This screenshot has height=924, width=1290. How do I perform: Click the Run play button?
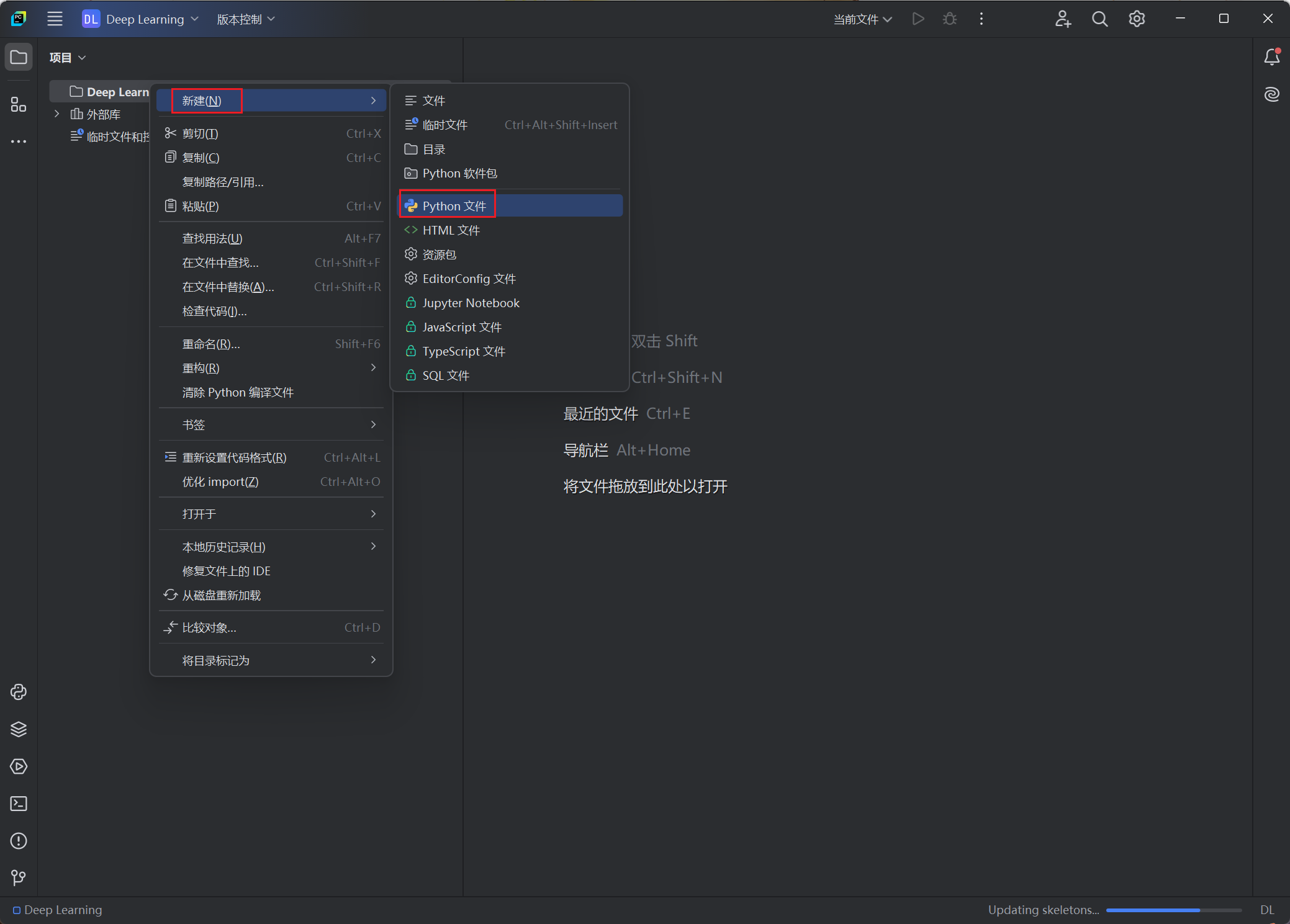coord(918,19)
